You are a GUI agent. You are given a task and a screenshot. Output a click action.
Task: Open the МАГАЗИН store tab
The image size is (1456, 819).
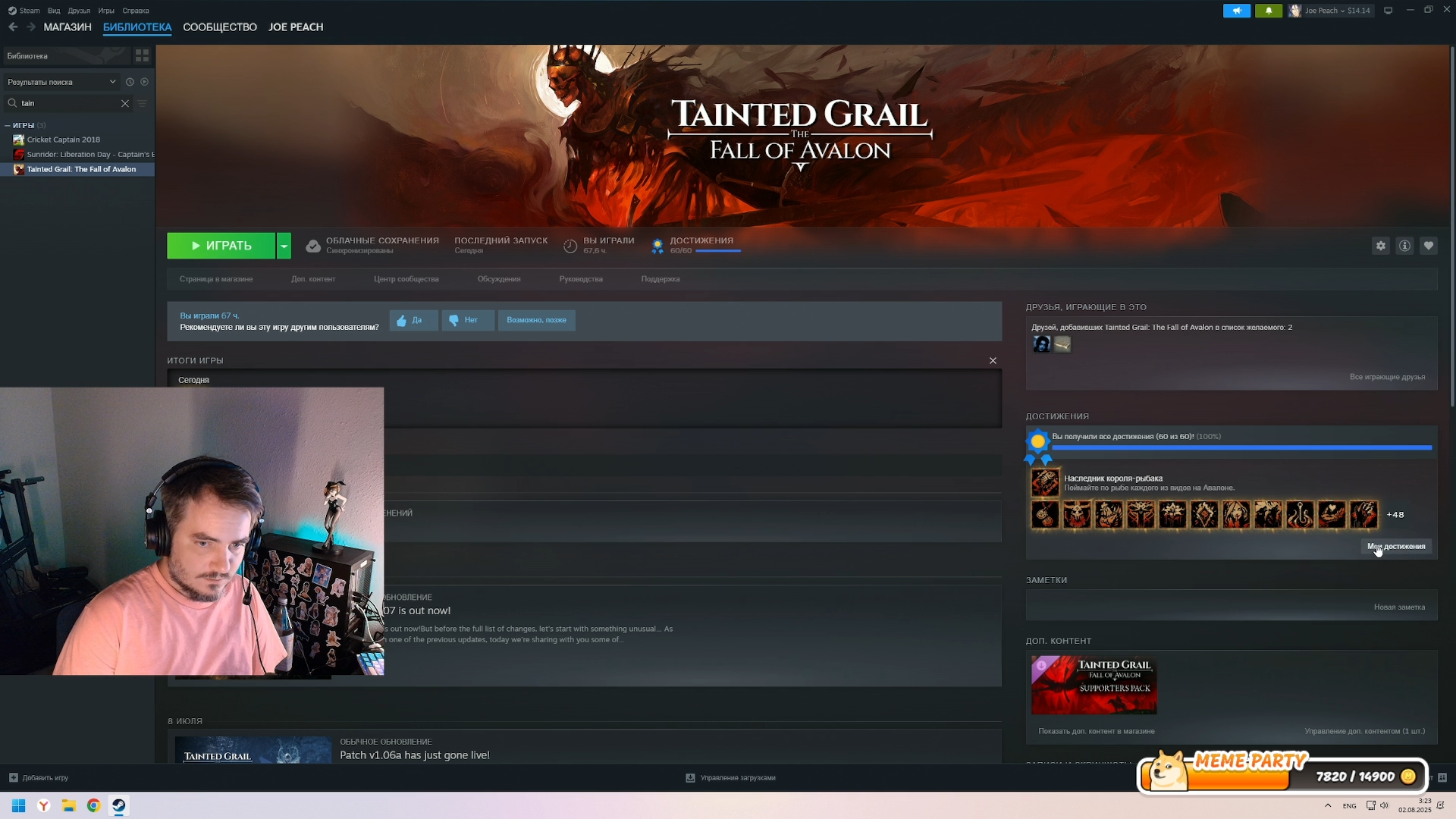pyautogui.click(x=67, y=27)
